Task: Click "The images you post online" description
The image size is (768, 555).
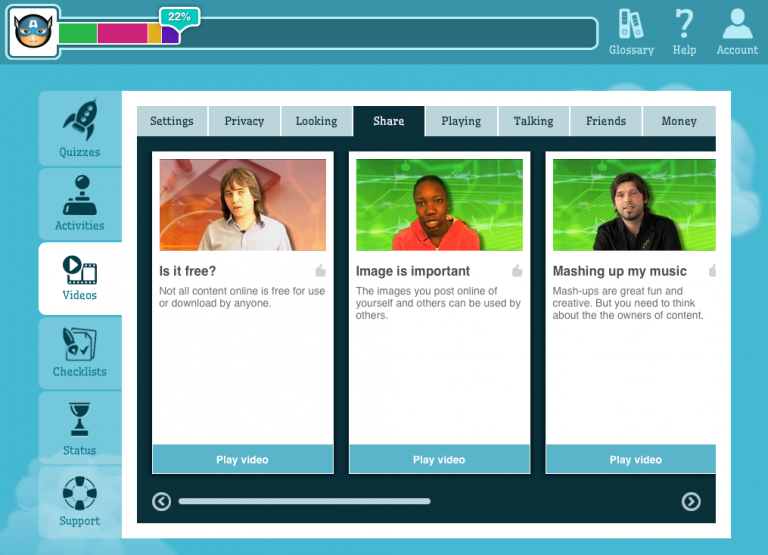Action: point(438,303)
